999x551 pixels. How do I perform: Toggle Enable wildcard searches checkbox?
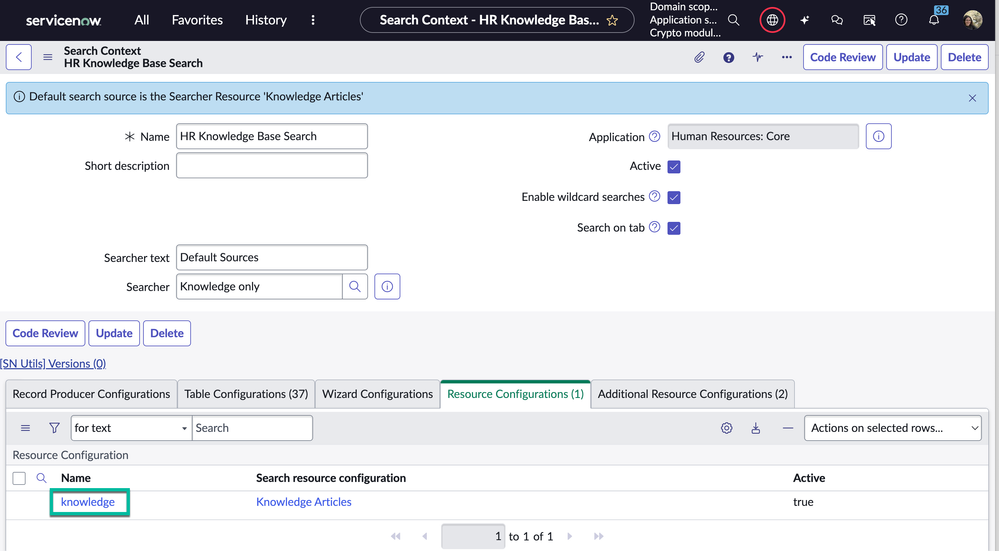coord(674,197)
